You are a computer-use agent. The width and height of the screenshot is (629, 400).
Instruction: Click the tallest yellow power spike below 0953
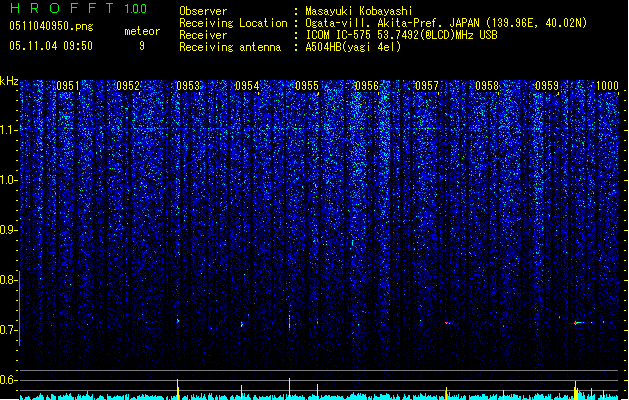tap(178, 389)
